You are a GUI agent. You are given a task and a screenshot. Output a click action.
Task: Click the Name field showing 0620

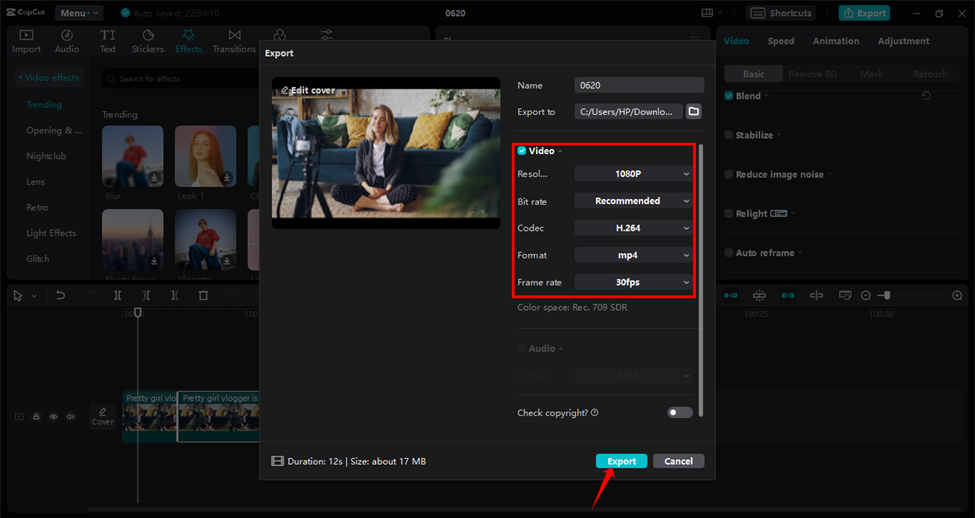click(639, 85)
